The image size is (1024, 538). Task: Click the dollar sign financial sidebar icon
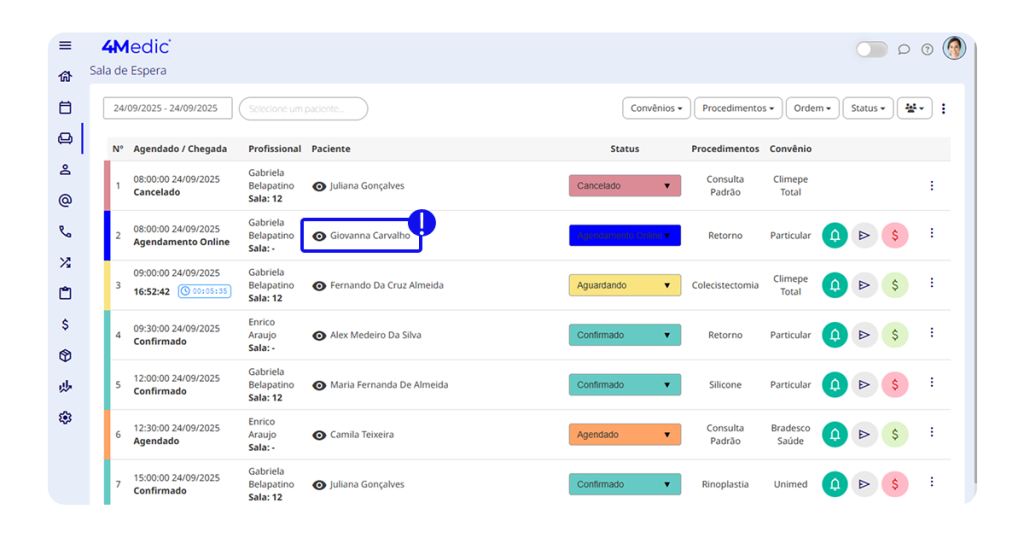[65, 325]
